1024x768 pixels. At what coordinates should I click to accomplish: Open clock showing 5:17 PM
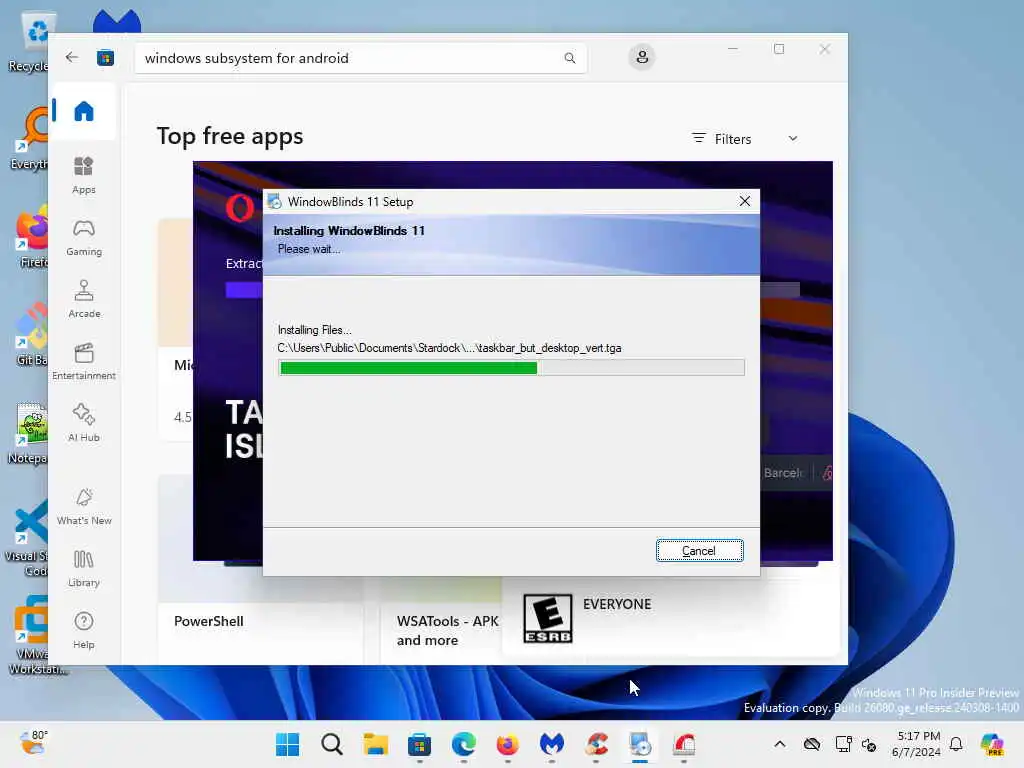pyautogui.click(x=917, y=744)
